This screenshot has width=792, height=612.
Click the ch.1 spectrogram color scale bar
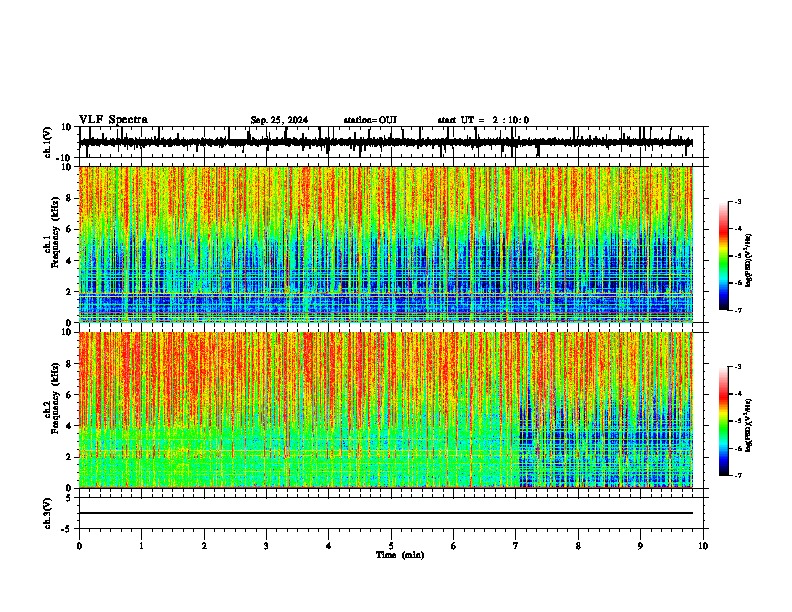click(723, 256)
